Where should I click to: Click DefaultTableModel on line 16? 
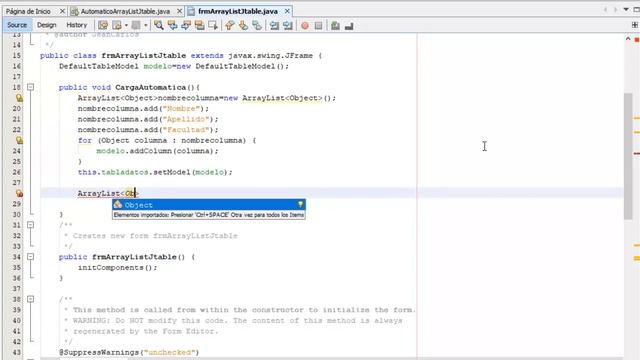pos(99,66)
